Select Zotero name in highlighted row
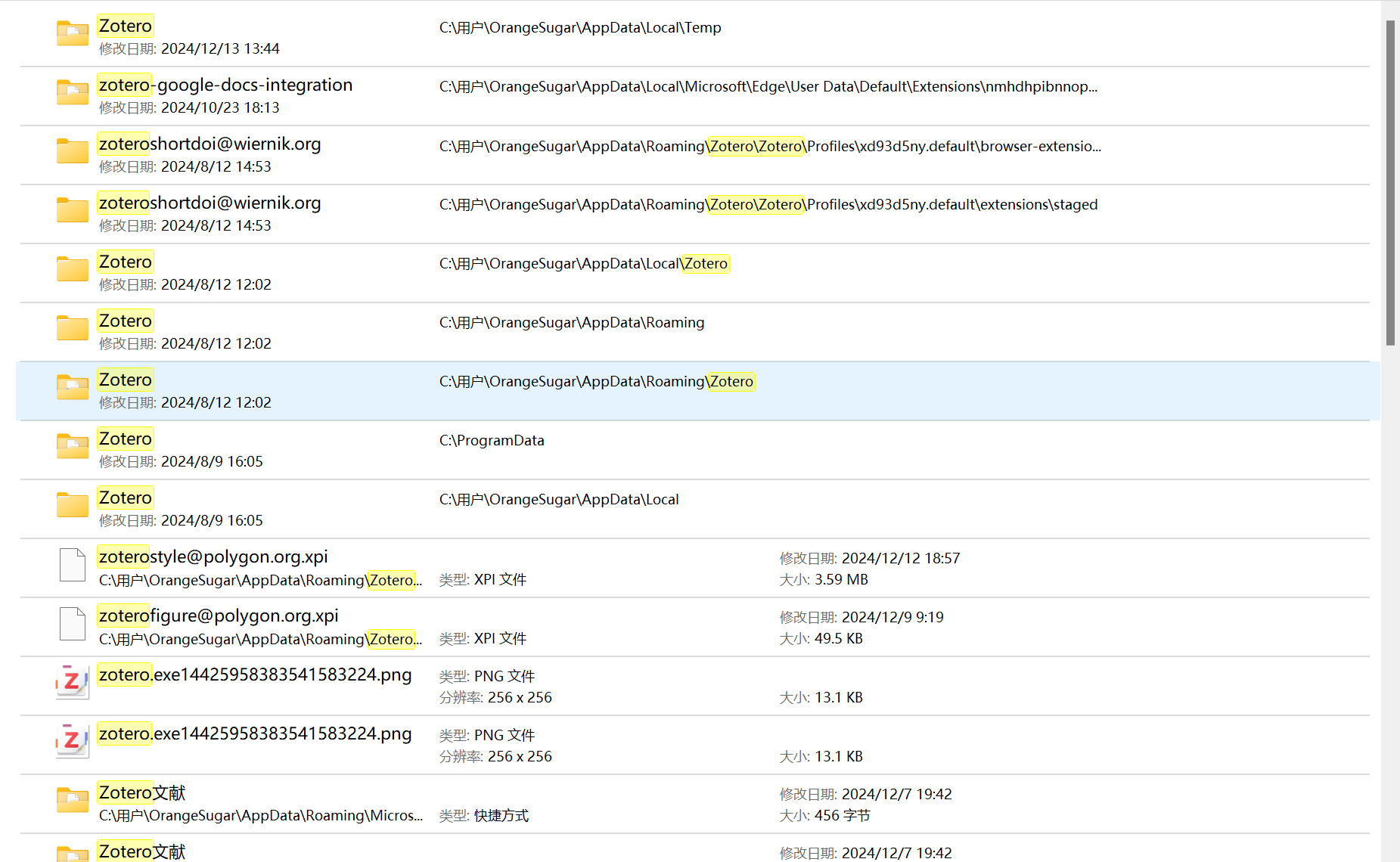Screen dimensions: 1400x862 (126, 380)
